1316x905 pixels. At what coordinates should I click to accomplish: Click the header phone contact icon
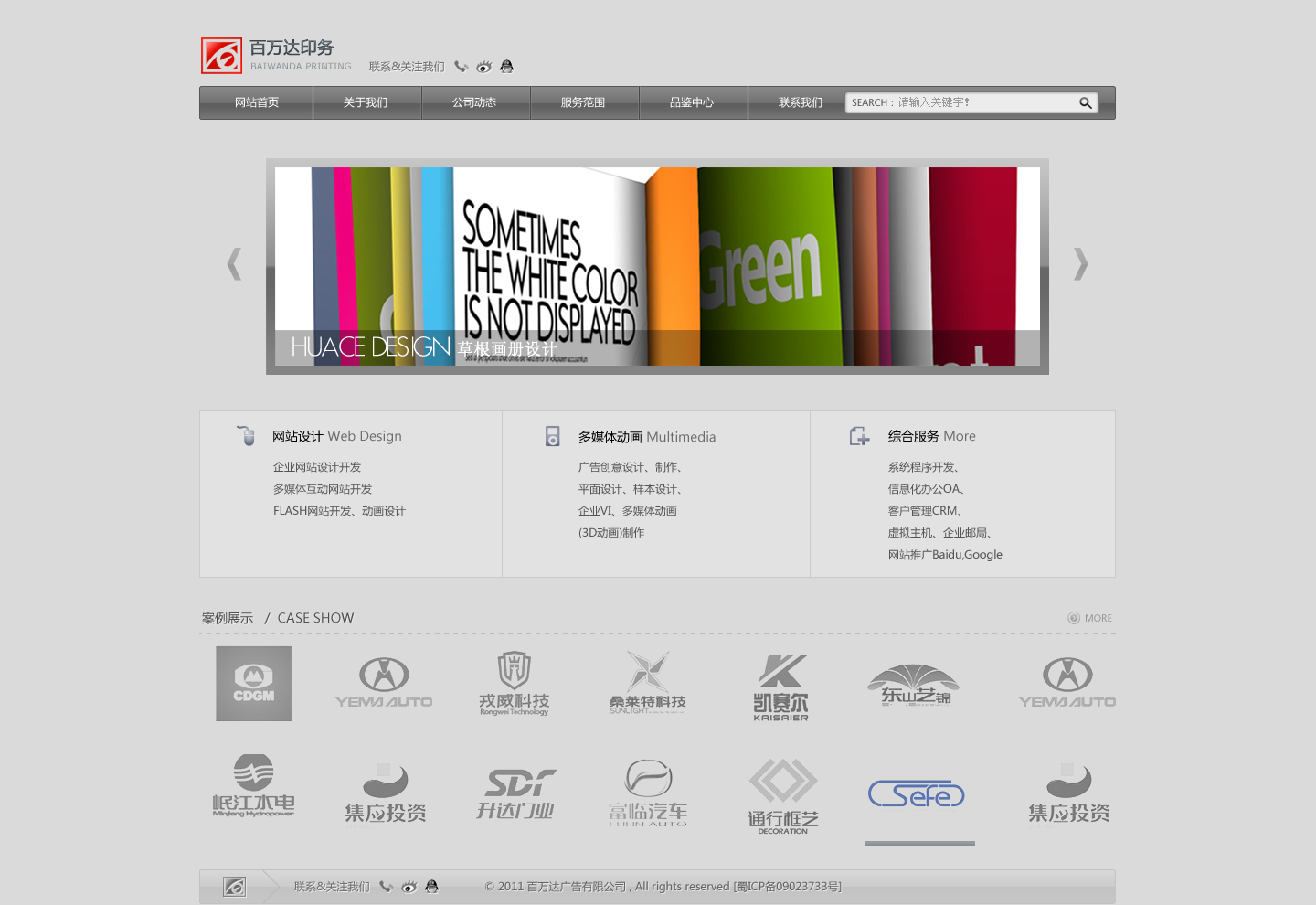462,67
